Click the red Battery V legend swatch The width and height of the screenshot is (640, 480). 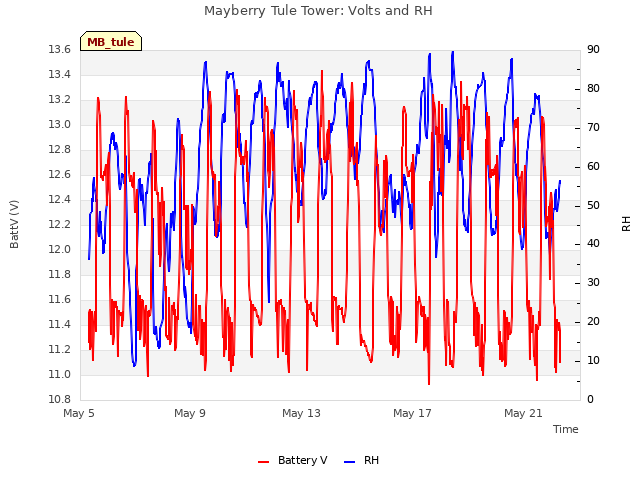click(264, 462)
